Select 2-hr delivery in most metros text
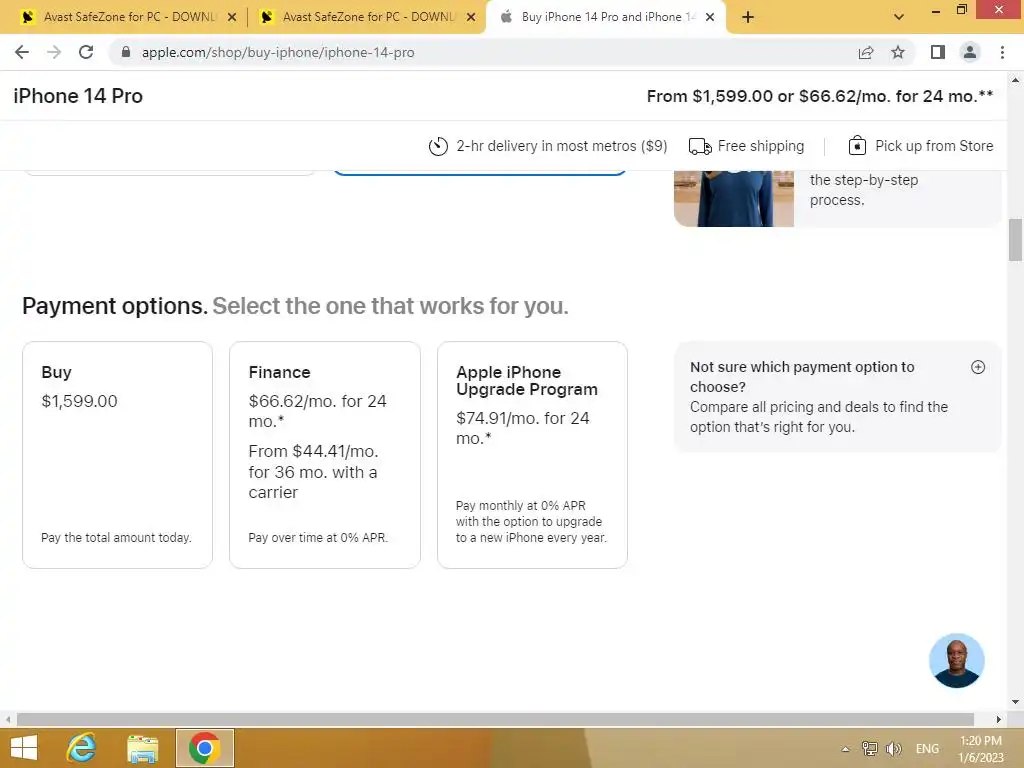Screen dimensions: 1024x768 coord(562,146)
